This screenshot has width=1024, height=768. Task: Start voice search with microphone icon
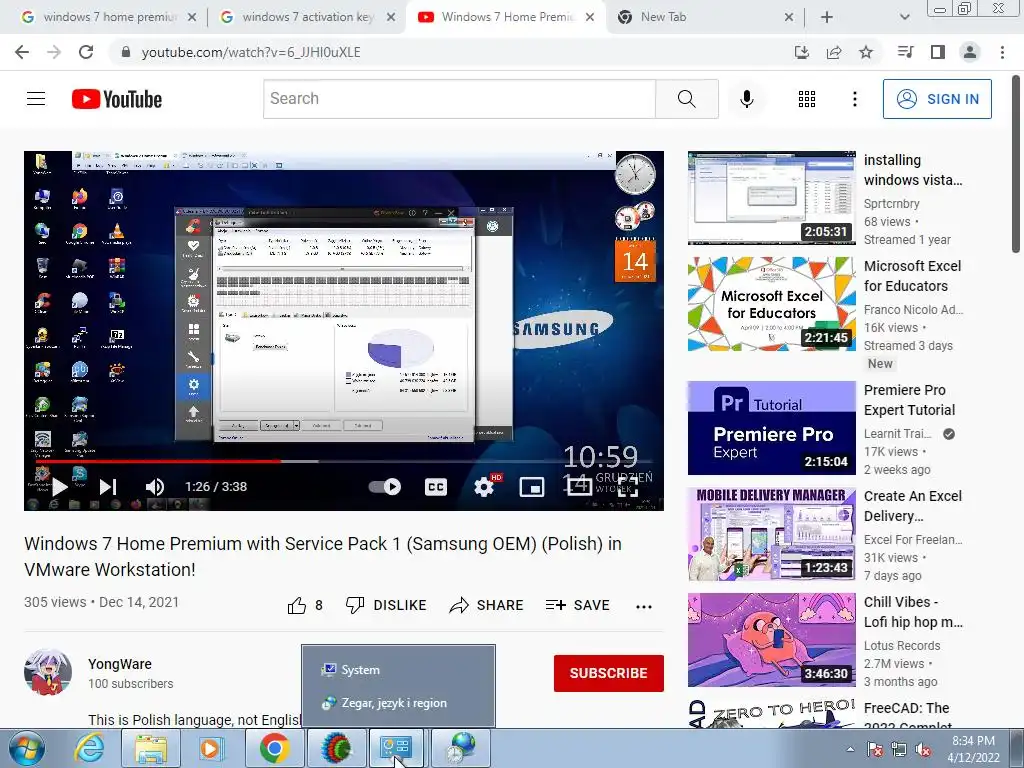coord(746,99)
